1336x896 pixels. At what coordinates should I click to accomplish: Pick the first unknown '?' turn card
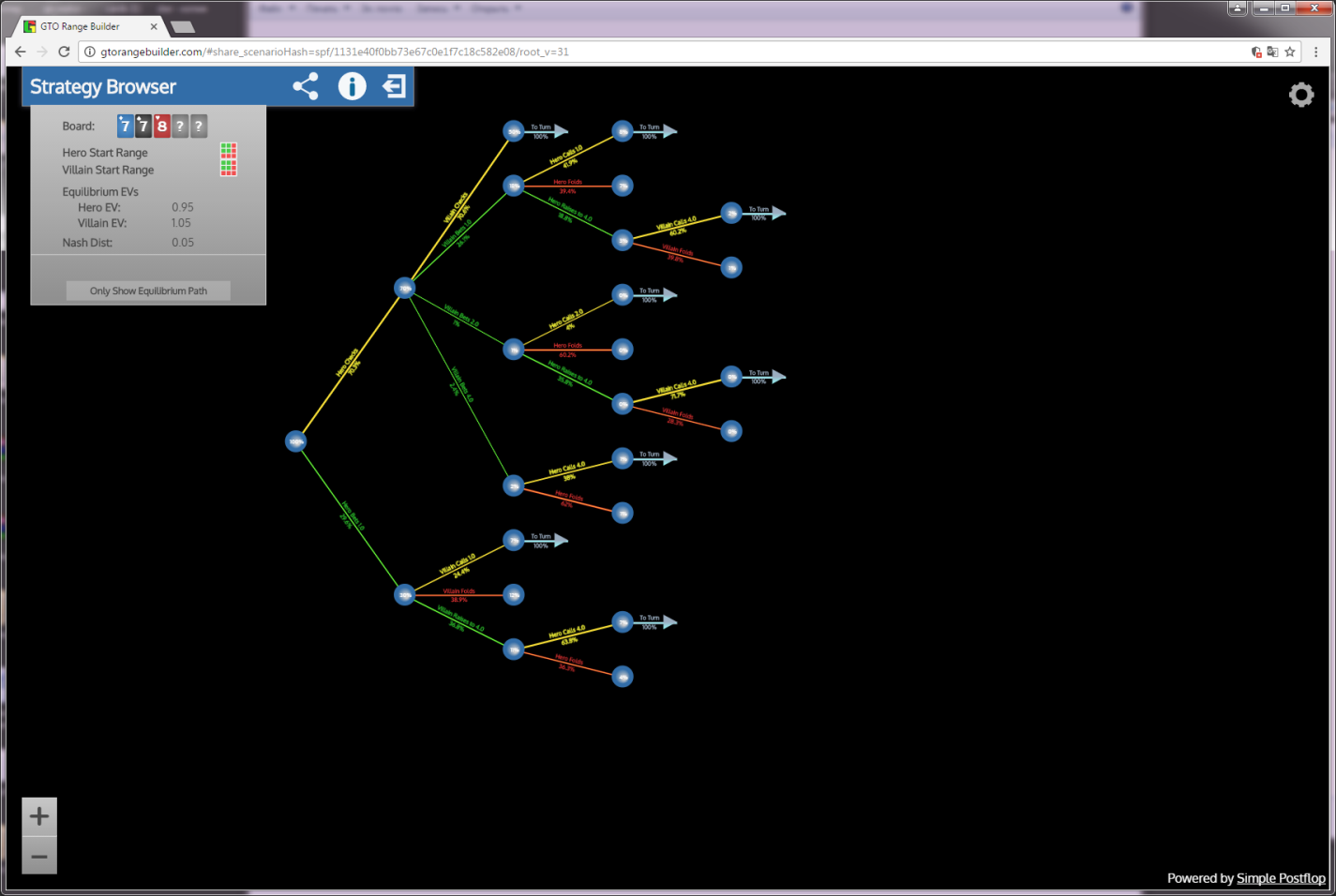click(x=180, y=126)
